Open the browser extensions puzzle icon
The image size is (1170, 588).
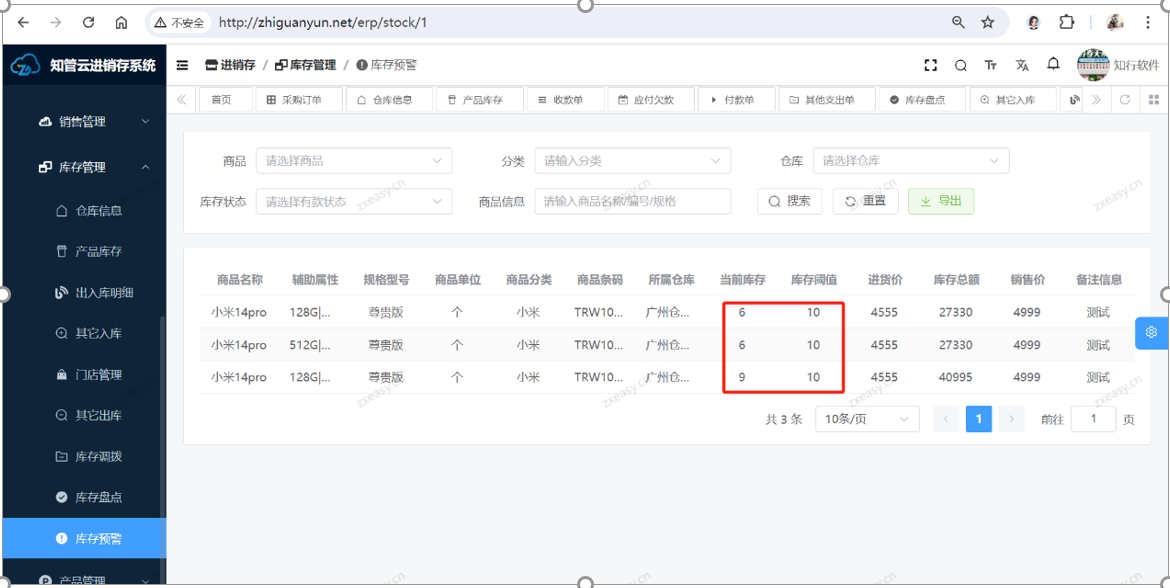[x=1066, y=22]
